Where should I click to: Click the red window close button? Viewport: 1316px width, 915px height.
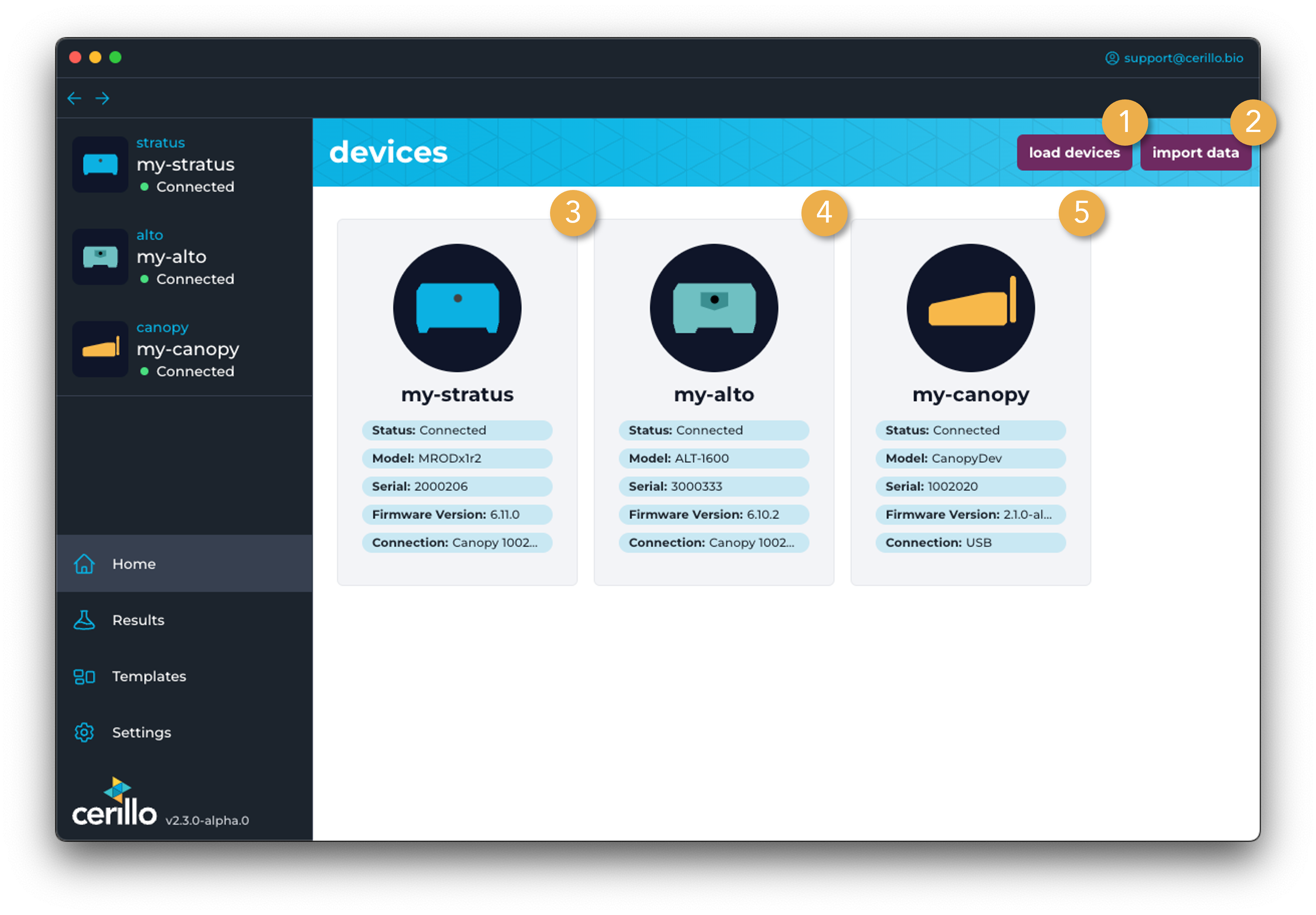75,57
